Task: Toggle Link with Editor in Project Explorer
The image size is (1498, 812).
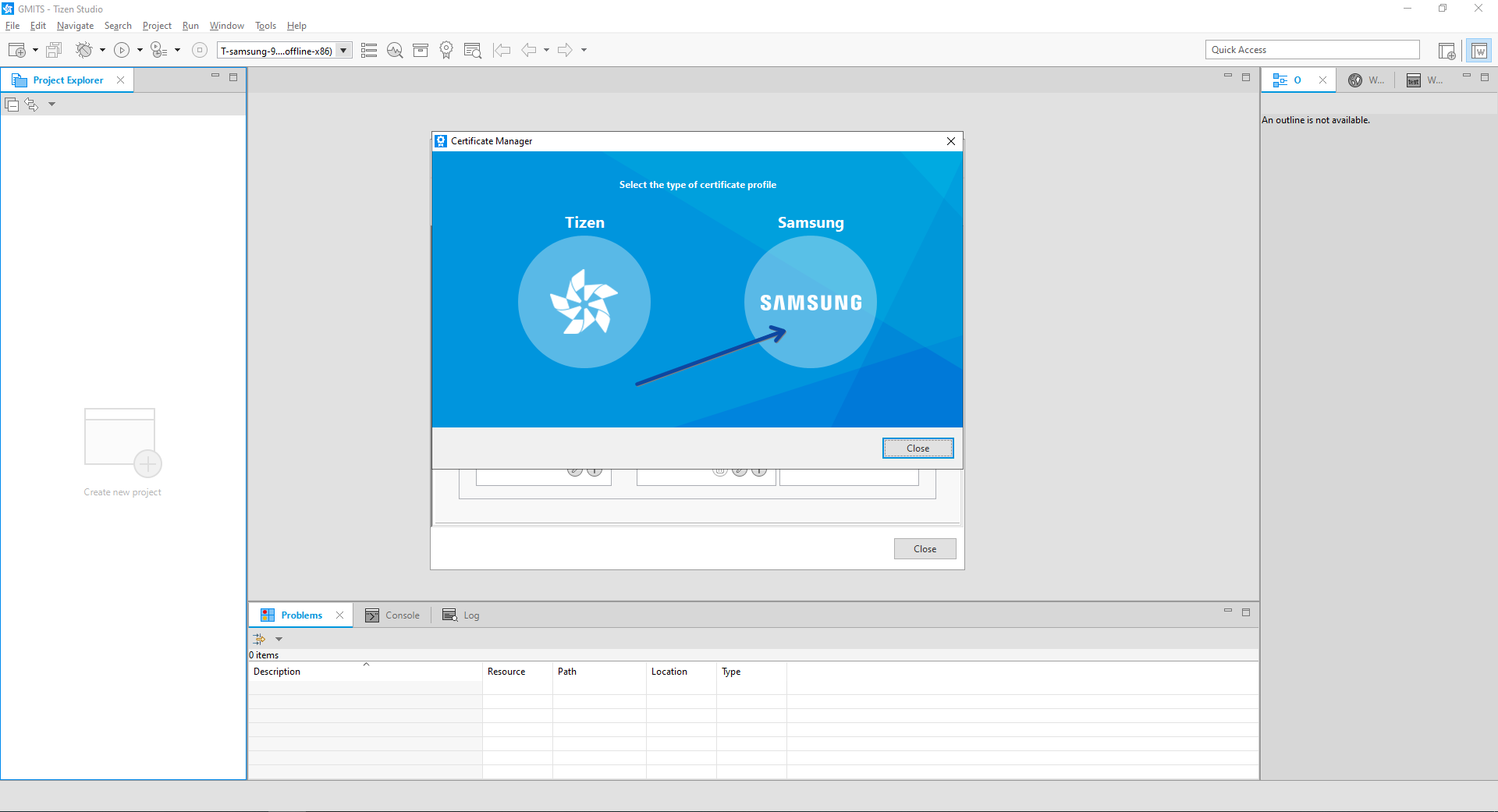Action: coord(31,104)
